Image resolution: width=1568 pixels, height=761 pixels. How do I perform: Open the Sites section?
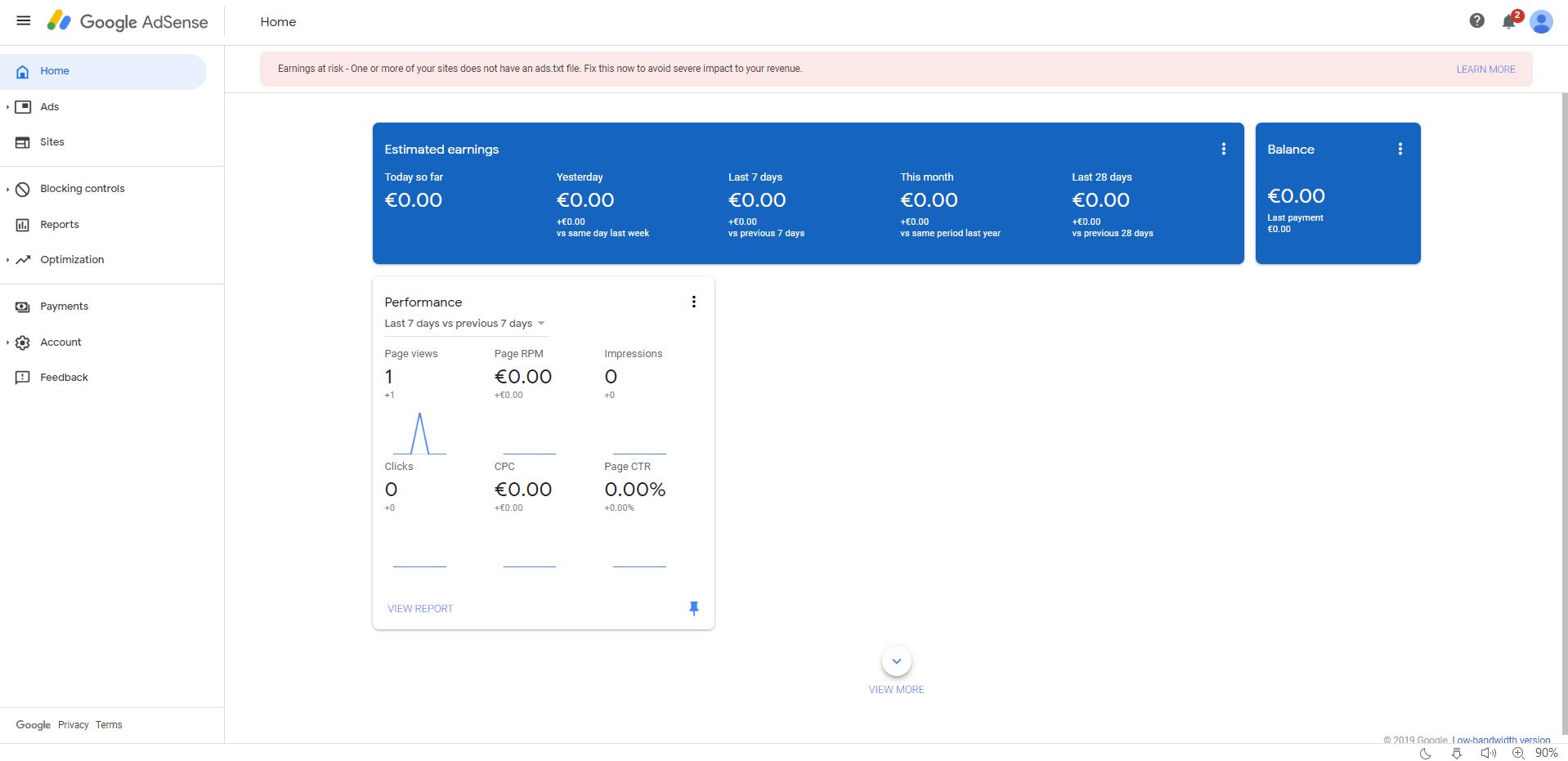tap(52, 142)
